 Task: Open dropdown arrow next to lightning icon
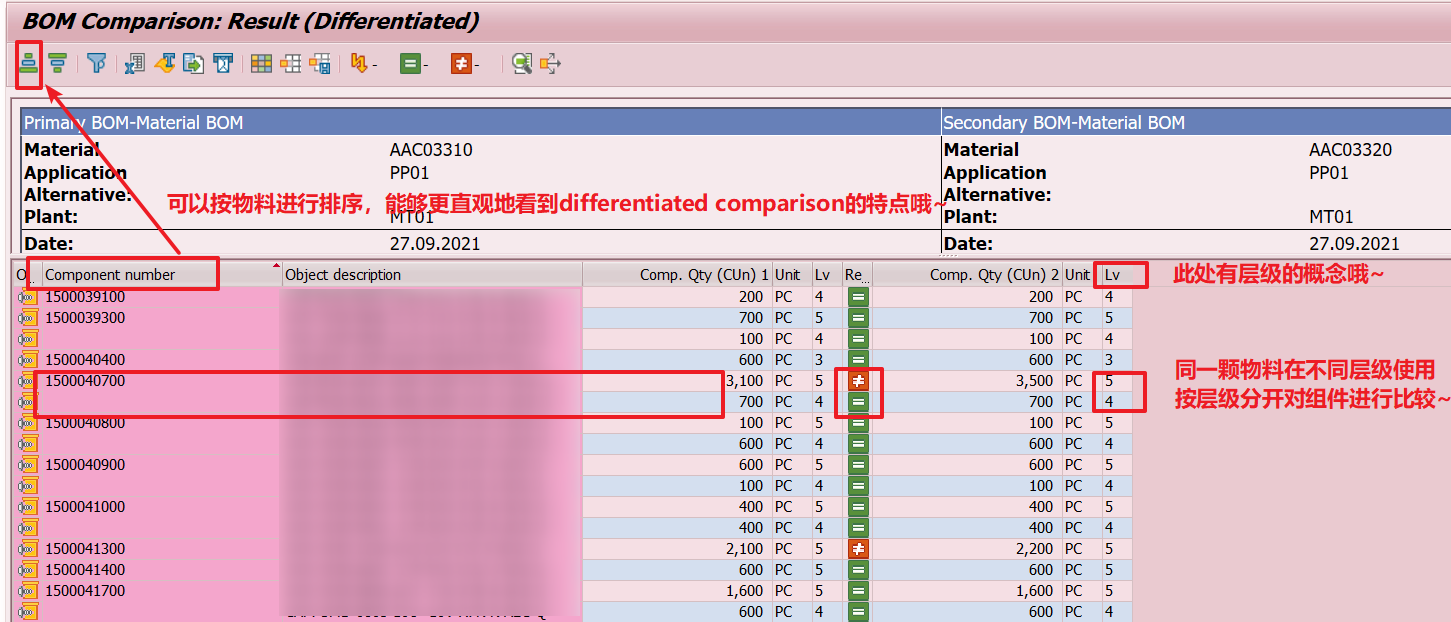click(373, 66)
